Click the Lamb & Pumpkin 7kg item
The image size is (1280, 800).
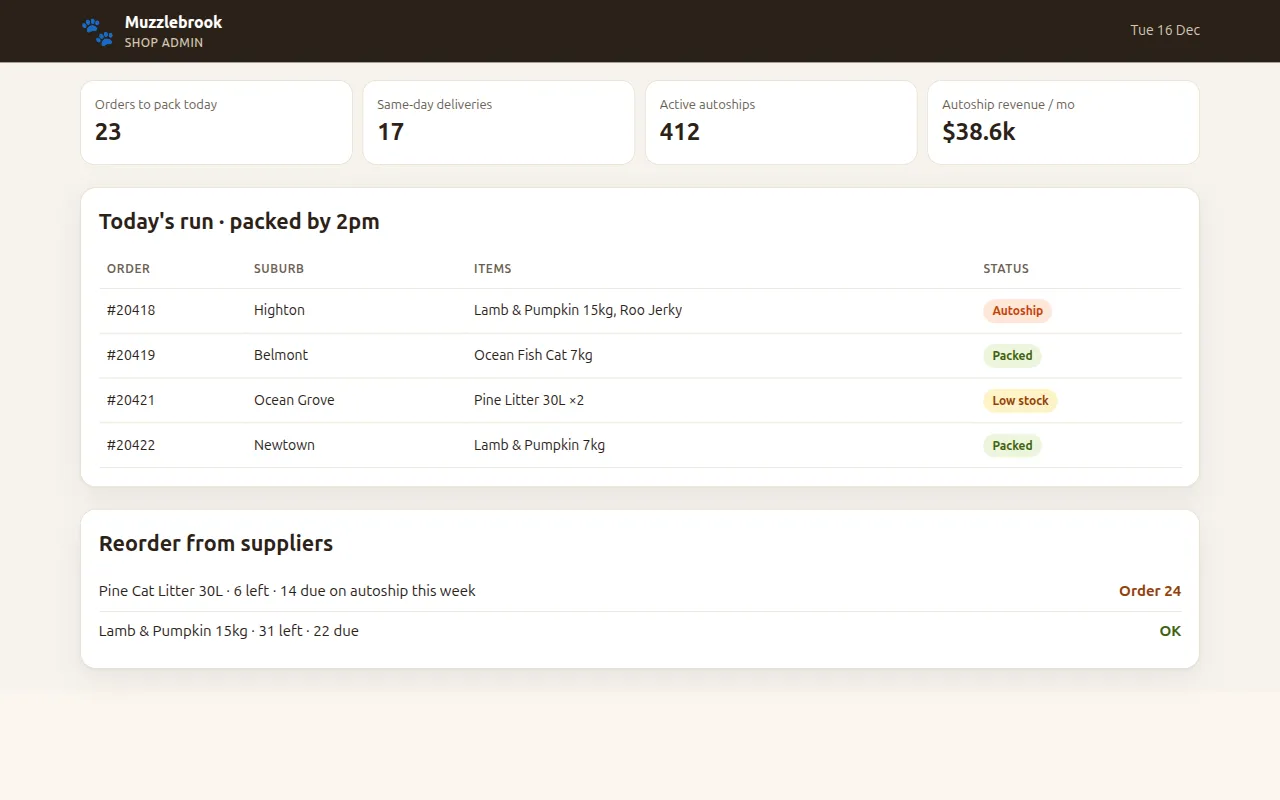click(539, 445)
